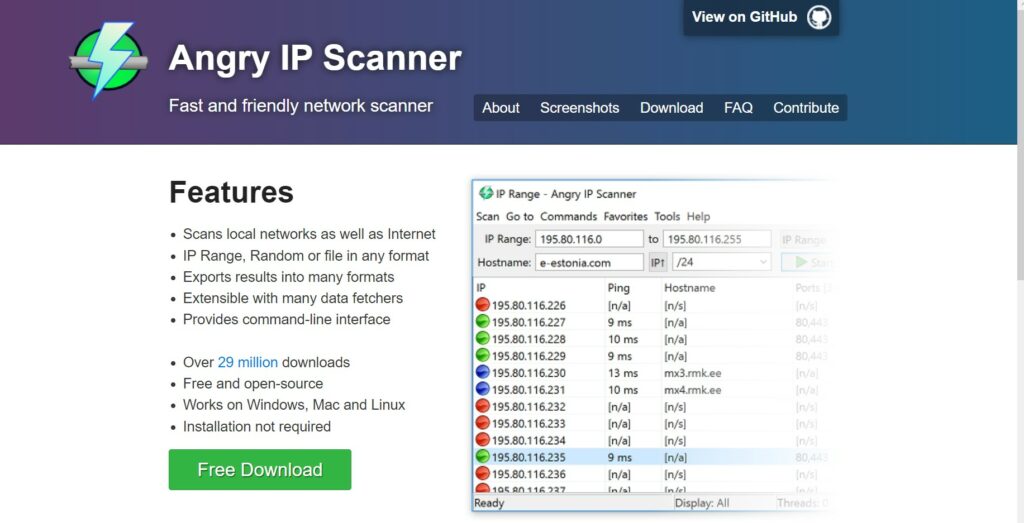
Task: Open the Contribute navigation tab
Action: point(806,108)
